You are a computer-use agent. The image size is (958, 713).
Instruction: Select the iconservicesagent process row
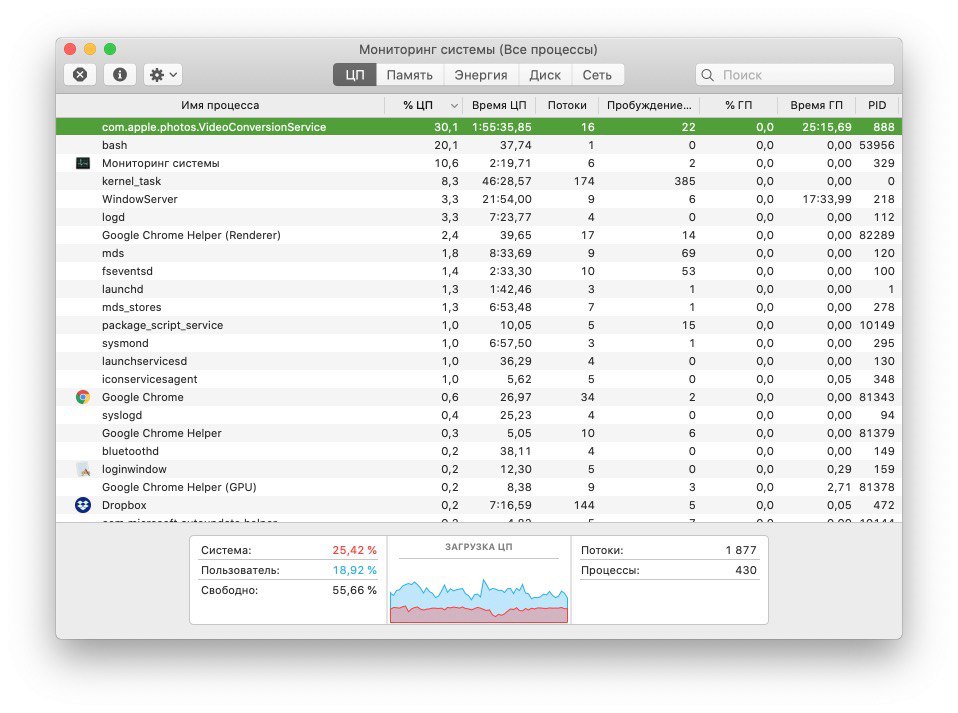[x=479, y=379]
